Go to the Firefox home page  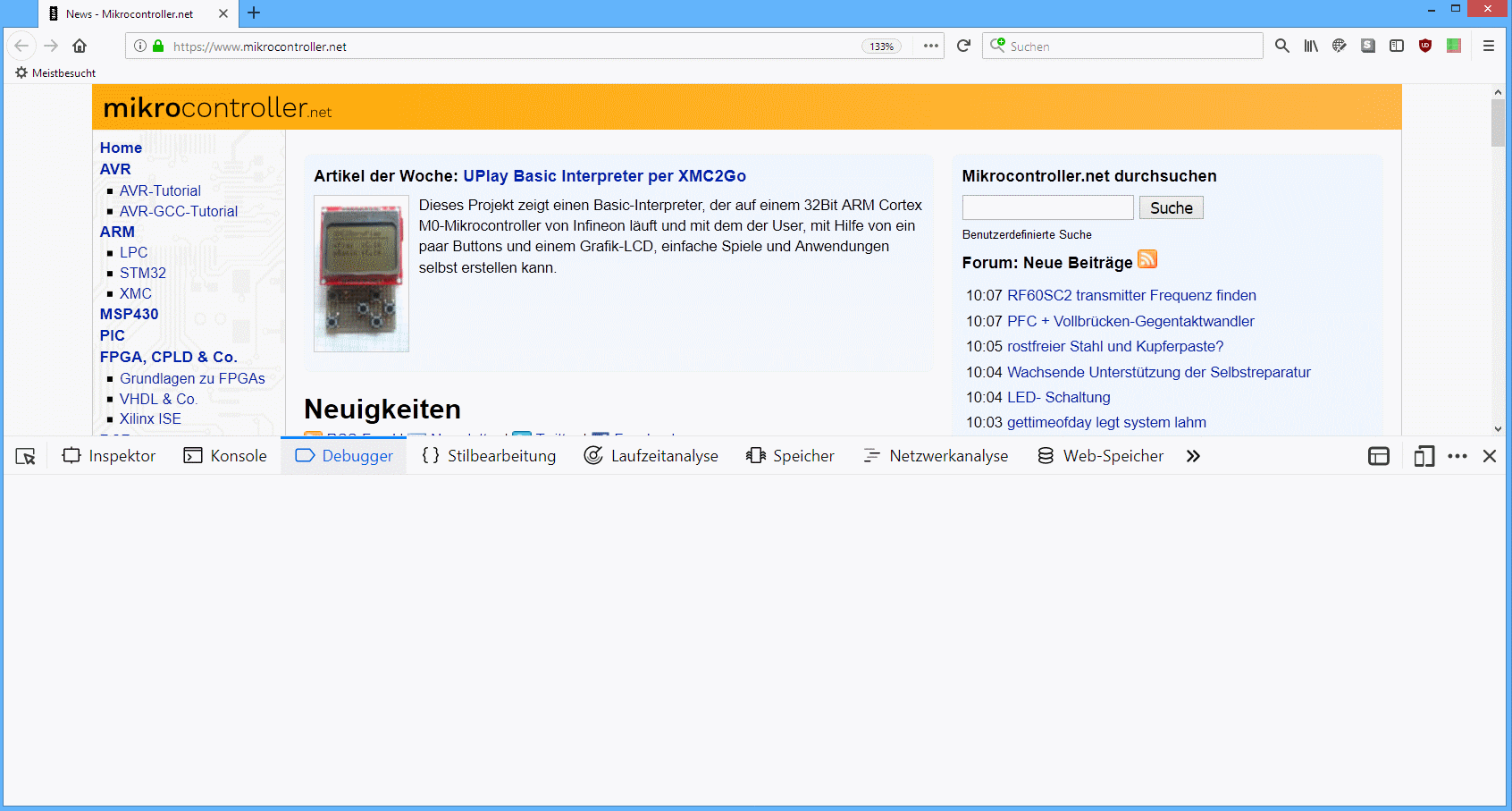(80, 46)
